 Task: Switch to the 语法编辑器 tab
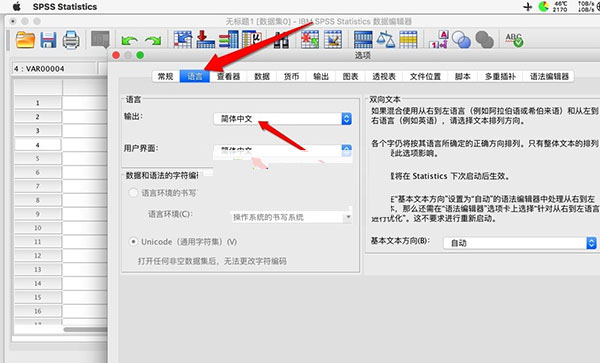(549, 77)
